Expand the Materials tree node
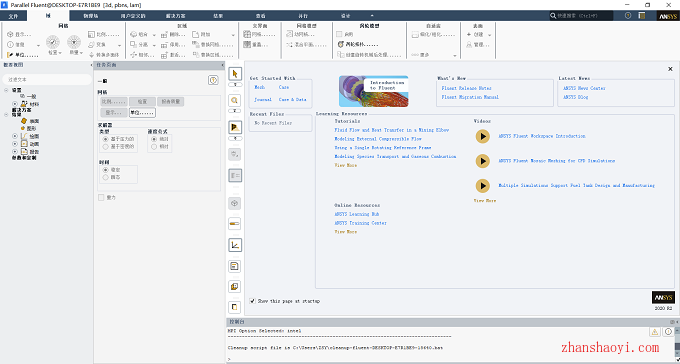680x364 pixels. coord(15,104)
